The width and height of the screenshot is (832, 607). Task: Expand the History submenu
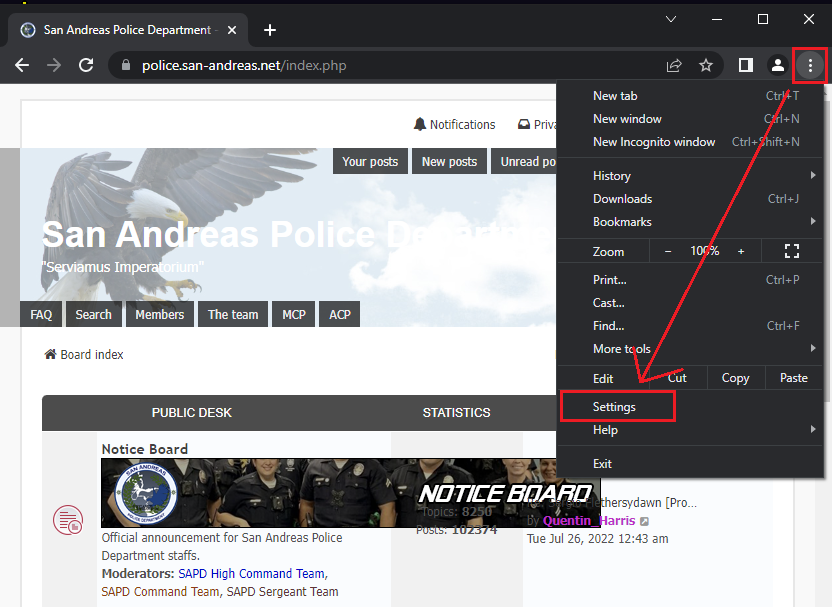click(691, 176)
